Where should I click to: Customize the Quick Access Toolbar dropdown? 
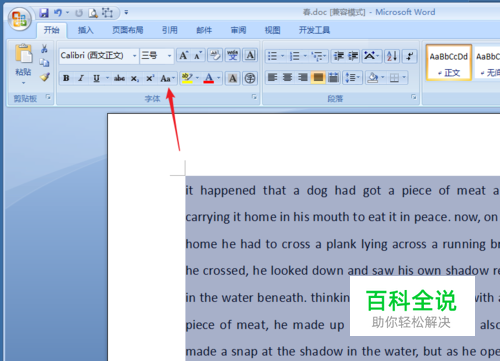[x=126, y=13]
